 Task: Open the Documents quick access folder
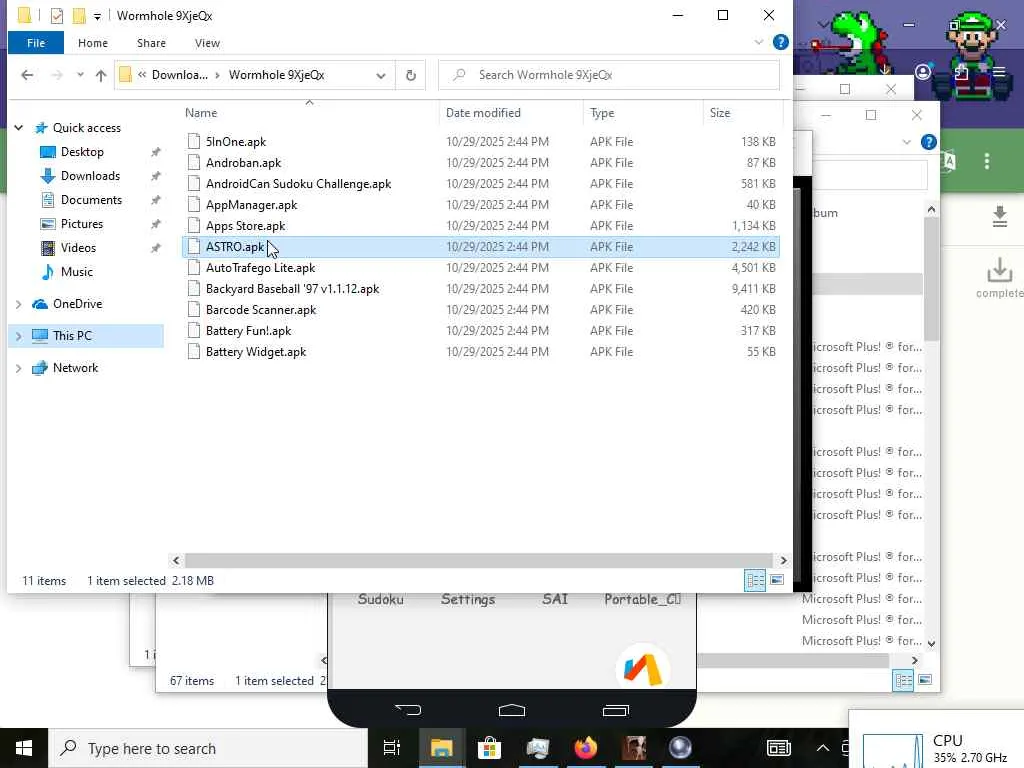[x=91, y=200]
